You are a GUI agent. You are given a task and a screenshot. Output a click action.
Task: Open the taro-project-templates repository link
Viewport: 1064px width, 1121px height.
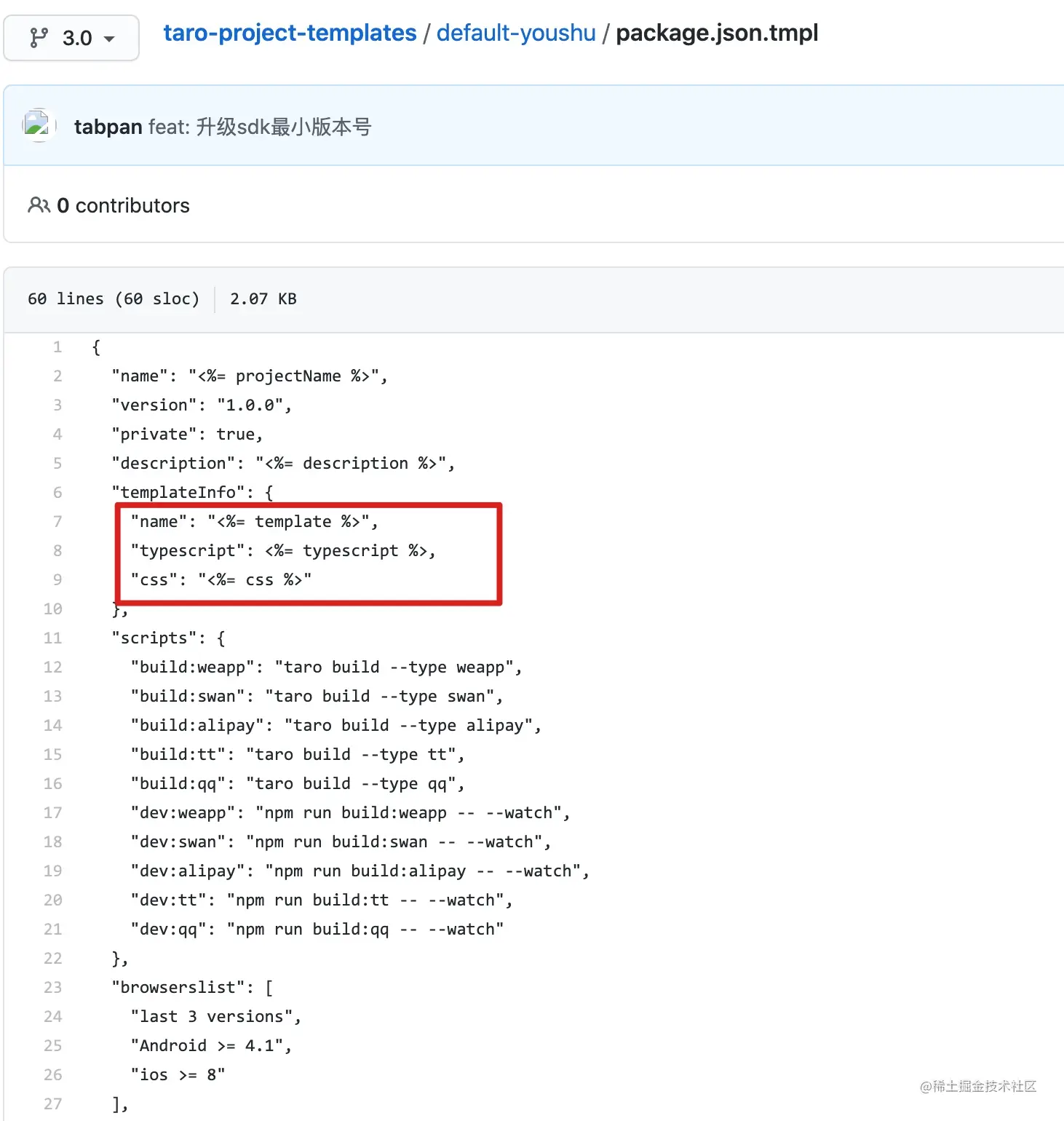click(290, 33)
